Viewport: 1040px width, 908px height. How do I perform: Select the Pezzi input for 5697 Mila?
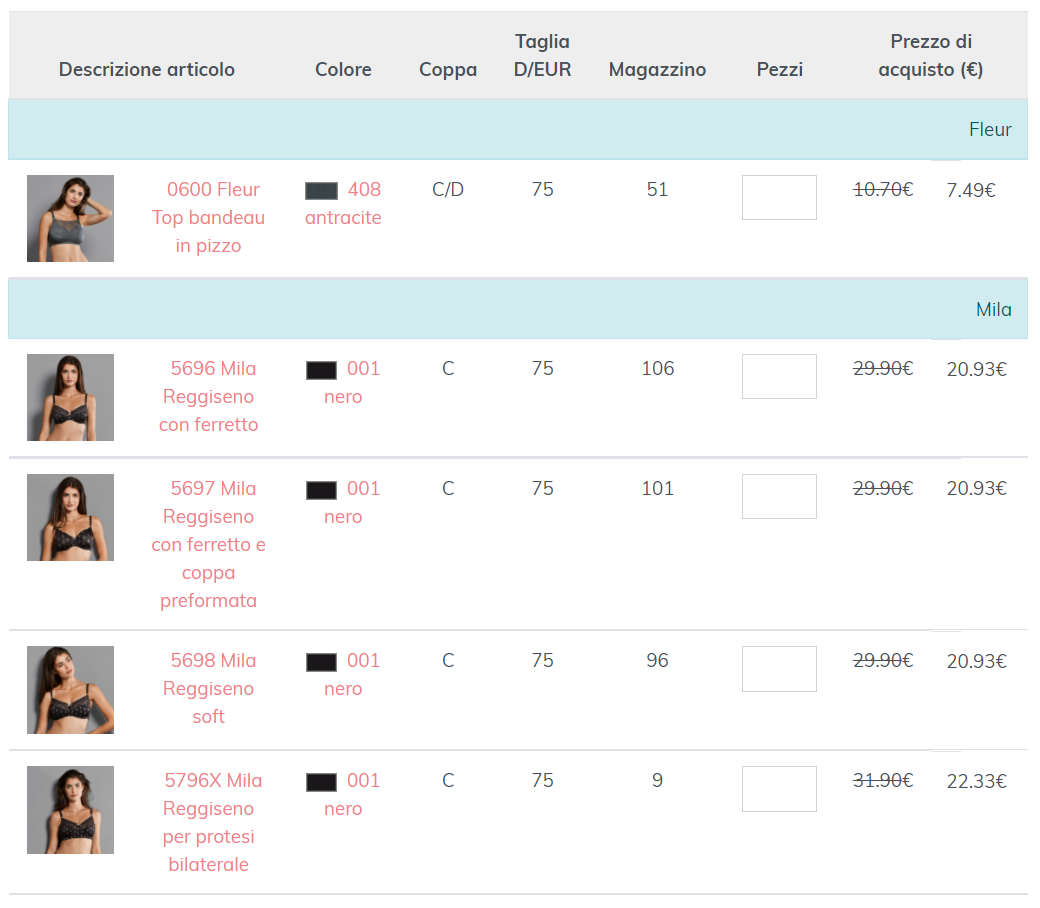[x=779, y=496]
